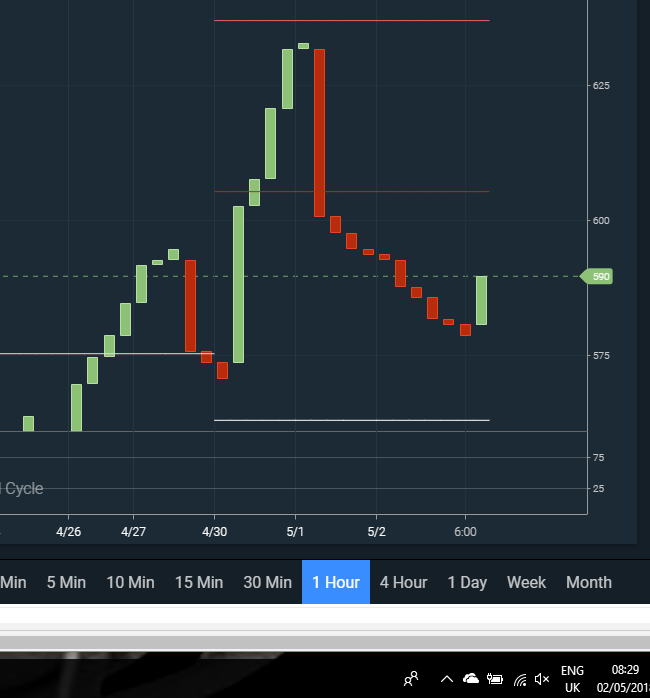Click the green 590 current price marker
Image resolution: width=650 pixels, height=698 pixels.
tap(597, 276)
